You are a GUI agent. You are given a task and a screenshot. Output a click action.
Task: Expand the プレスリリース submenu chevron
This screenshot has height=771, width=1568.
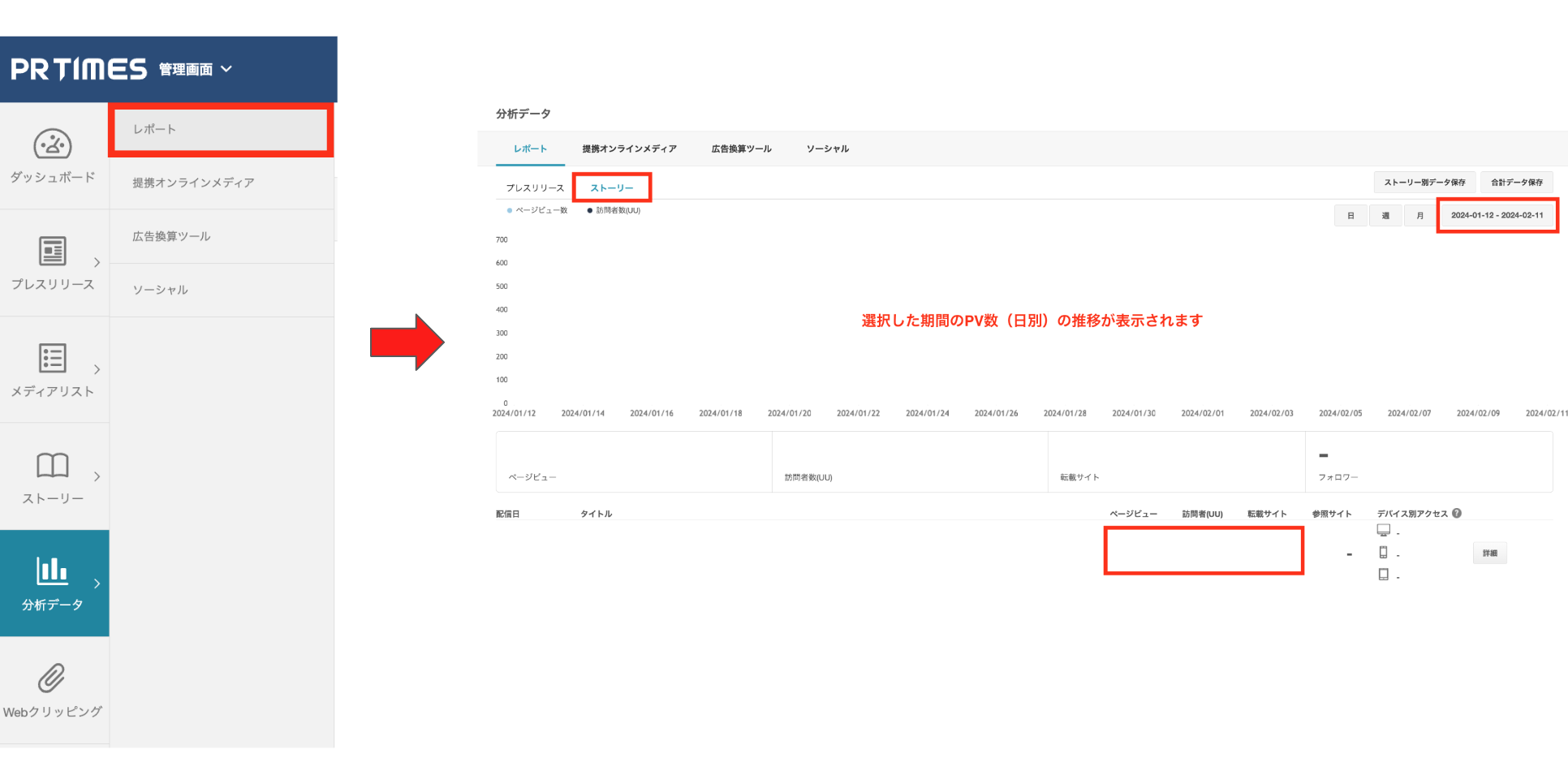(x=97, y=262)
